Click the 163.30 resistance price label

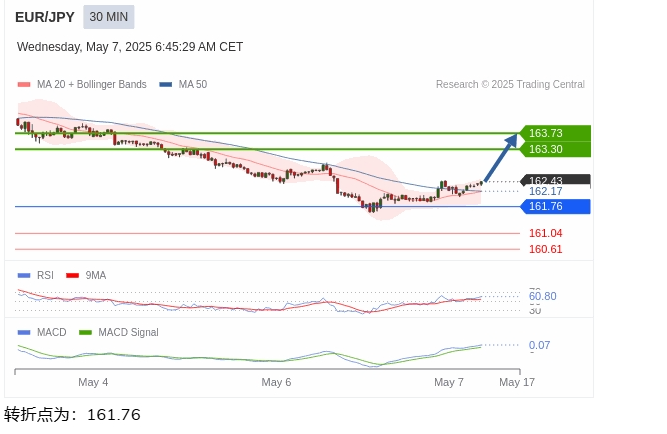pyautogui.click(x=556, y=149)
